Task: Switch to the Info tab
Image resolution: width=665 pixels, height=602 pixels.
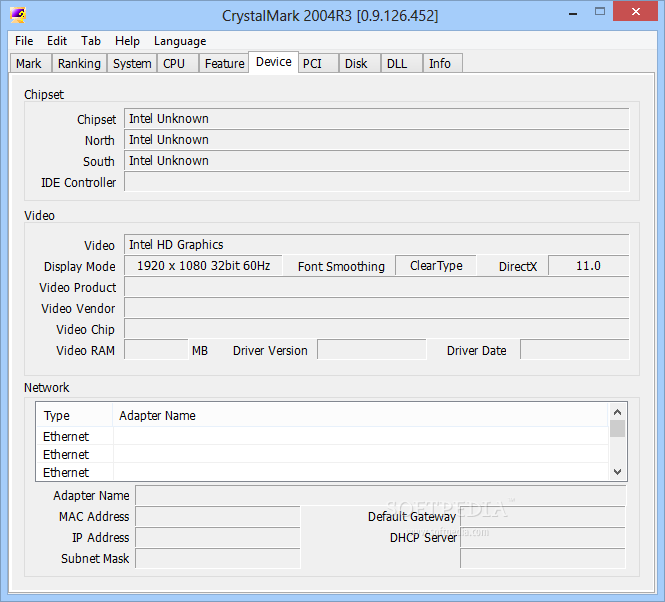Action: pos(443,63)
